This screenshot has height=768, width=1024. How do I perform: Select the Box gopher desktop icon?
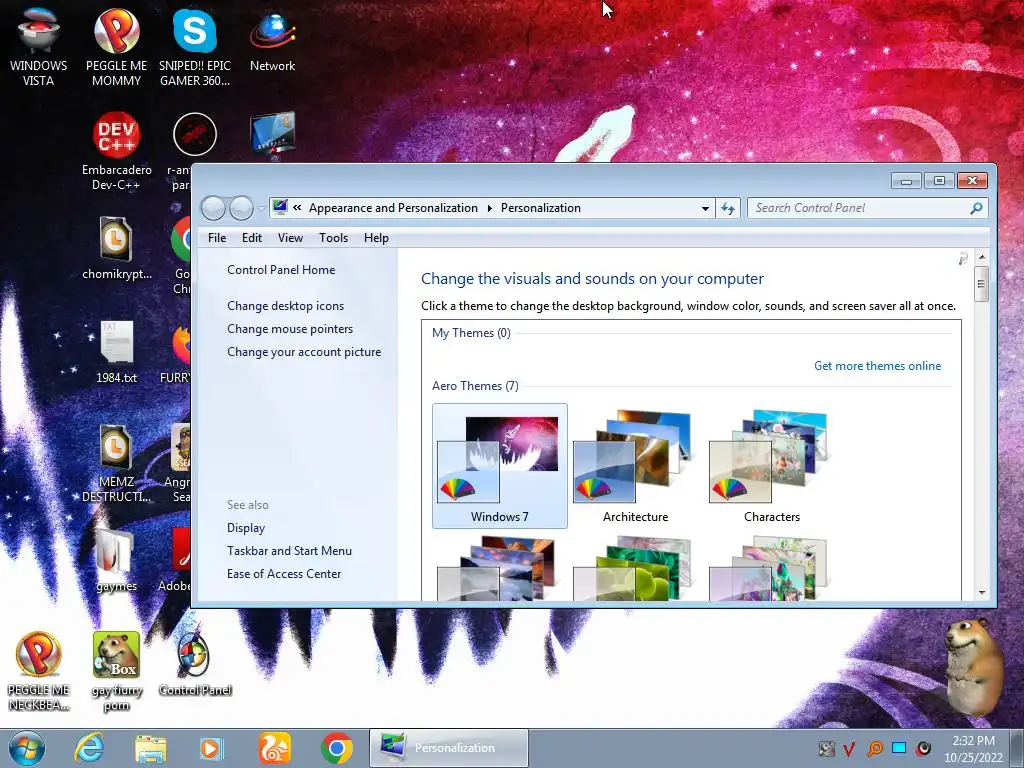click(x=116, y=670)
